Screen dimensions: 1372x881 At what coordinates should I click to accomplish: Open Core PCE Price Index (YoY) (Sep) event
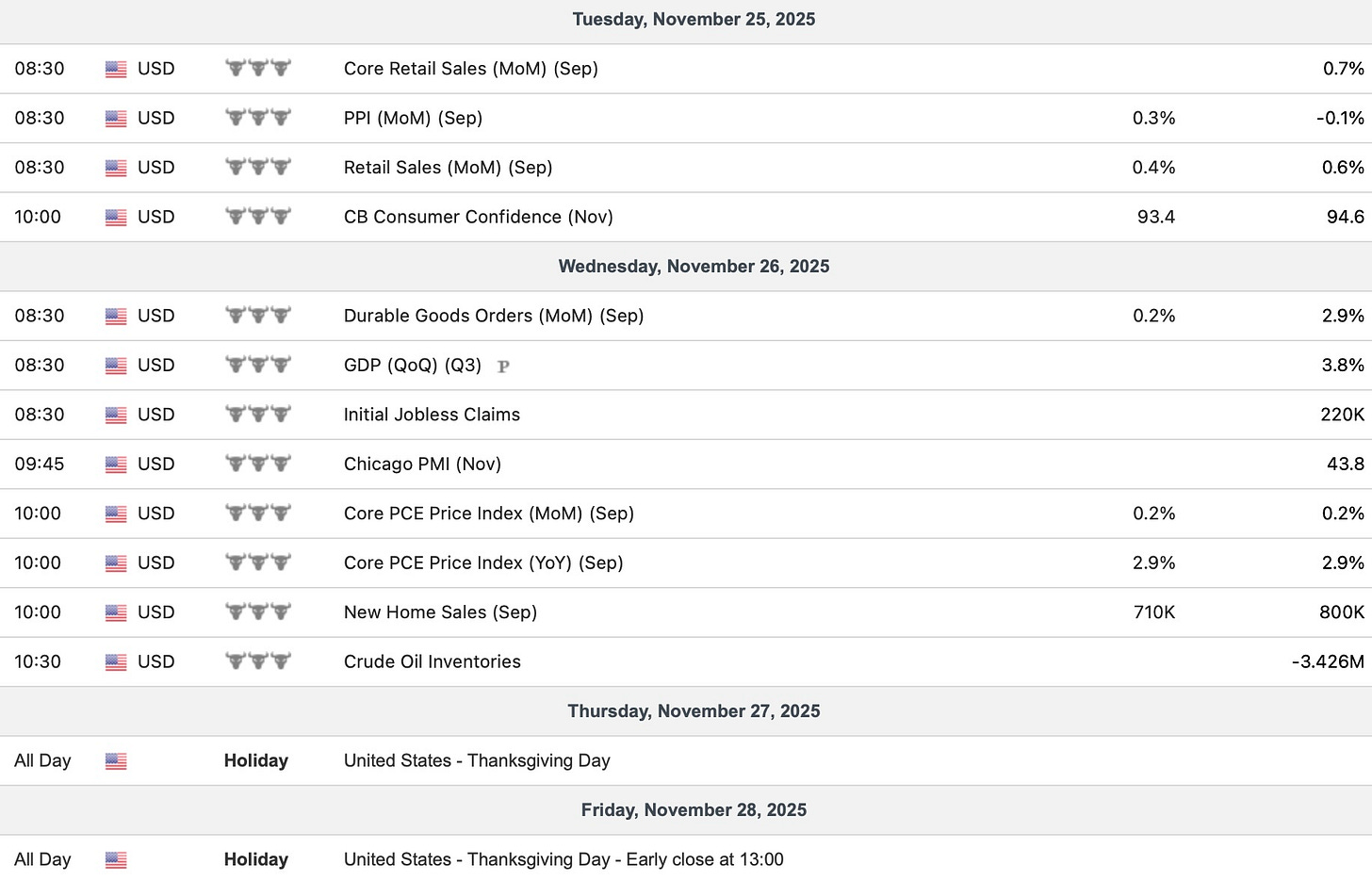click(483, 563)
